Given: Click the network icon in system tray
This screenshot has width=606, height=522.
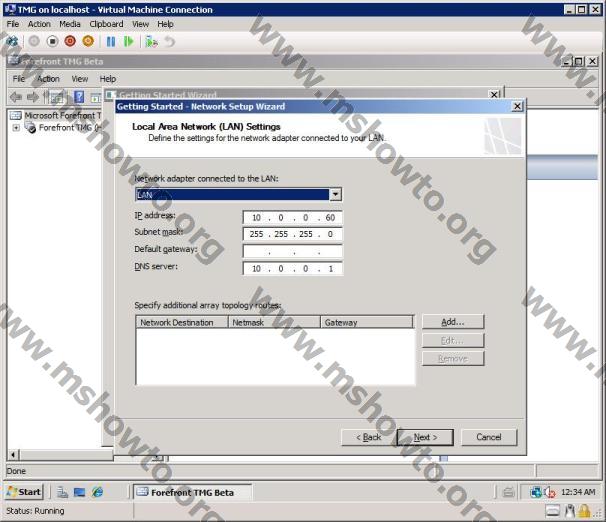Looking at the screenshot, I should pyautogui.click(x=535, y=492).
